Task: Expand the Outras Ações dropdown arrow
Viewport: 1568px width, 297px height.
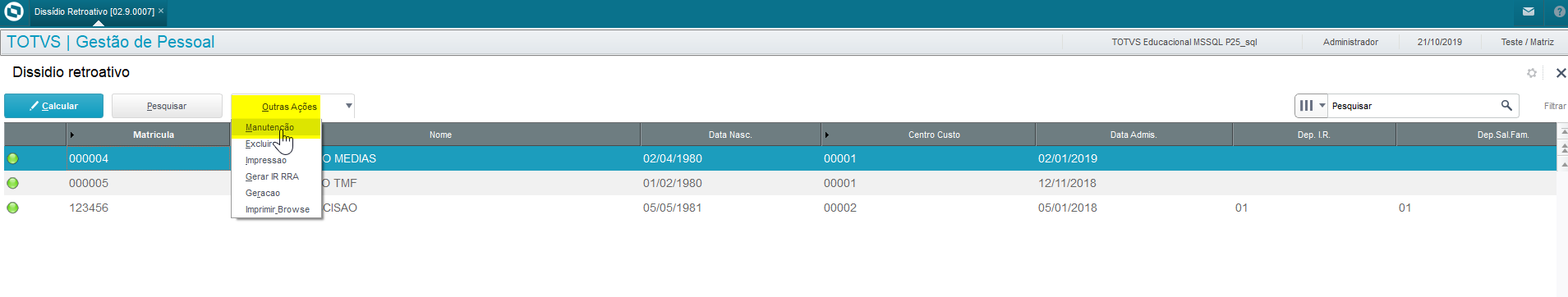Action: pos(348,106)
